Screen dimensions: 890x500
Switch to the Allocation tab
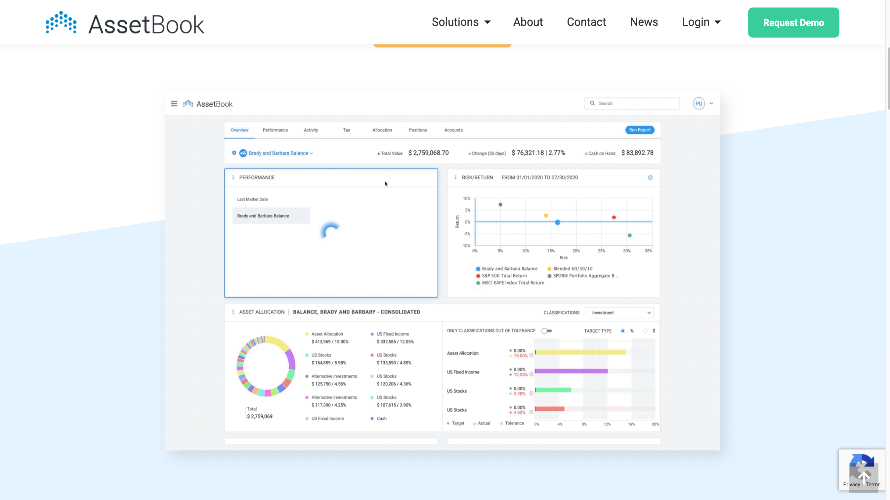[382, 130]
